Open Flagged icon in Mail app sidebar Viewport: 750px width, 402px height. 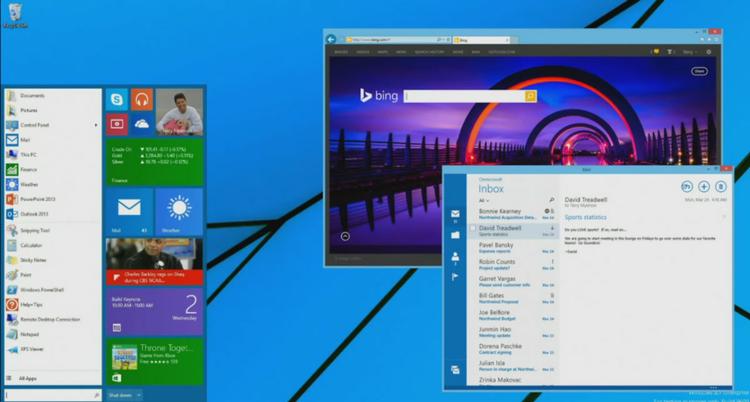point(455,277)
